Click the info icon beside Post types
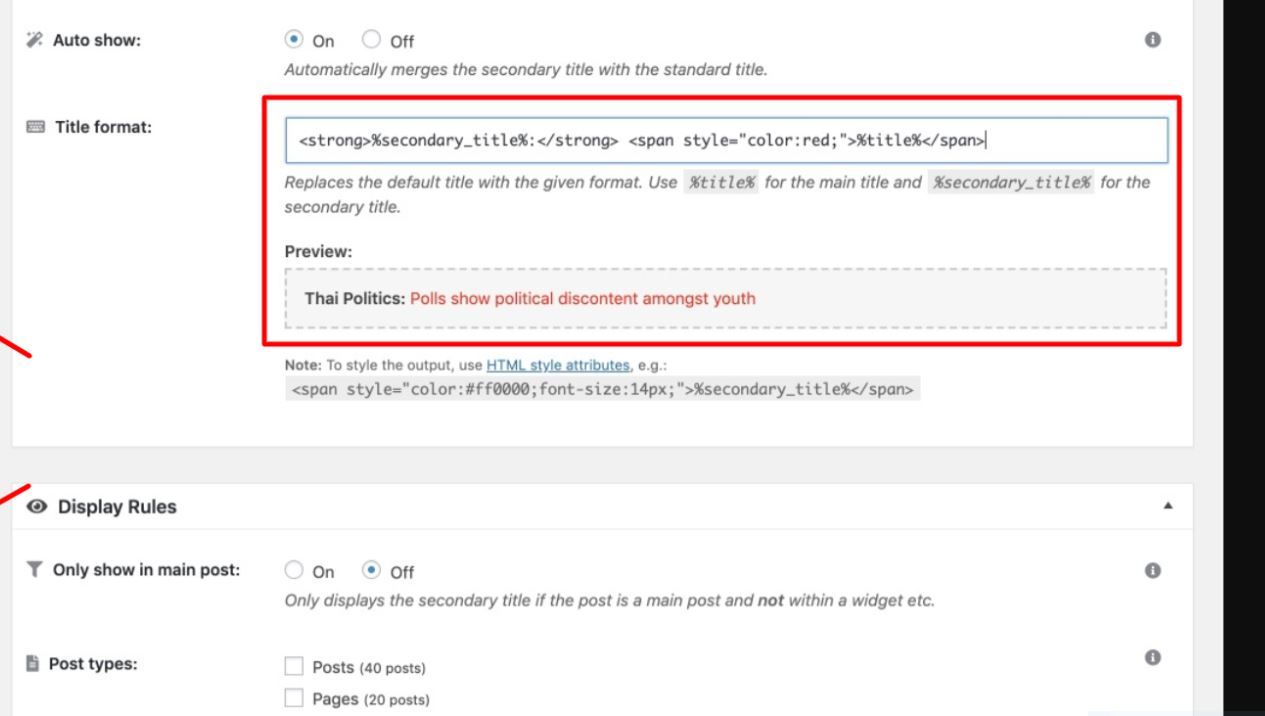The image size is (1265, 716). coord(1152,658)
